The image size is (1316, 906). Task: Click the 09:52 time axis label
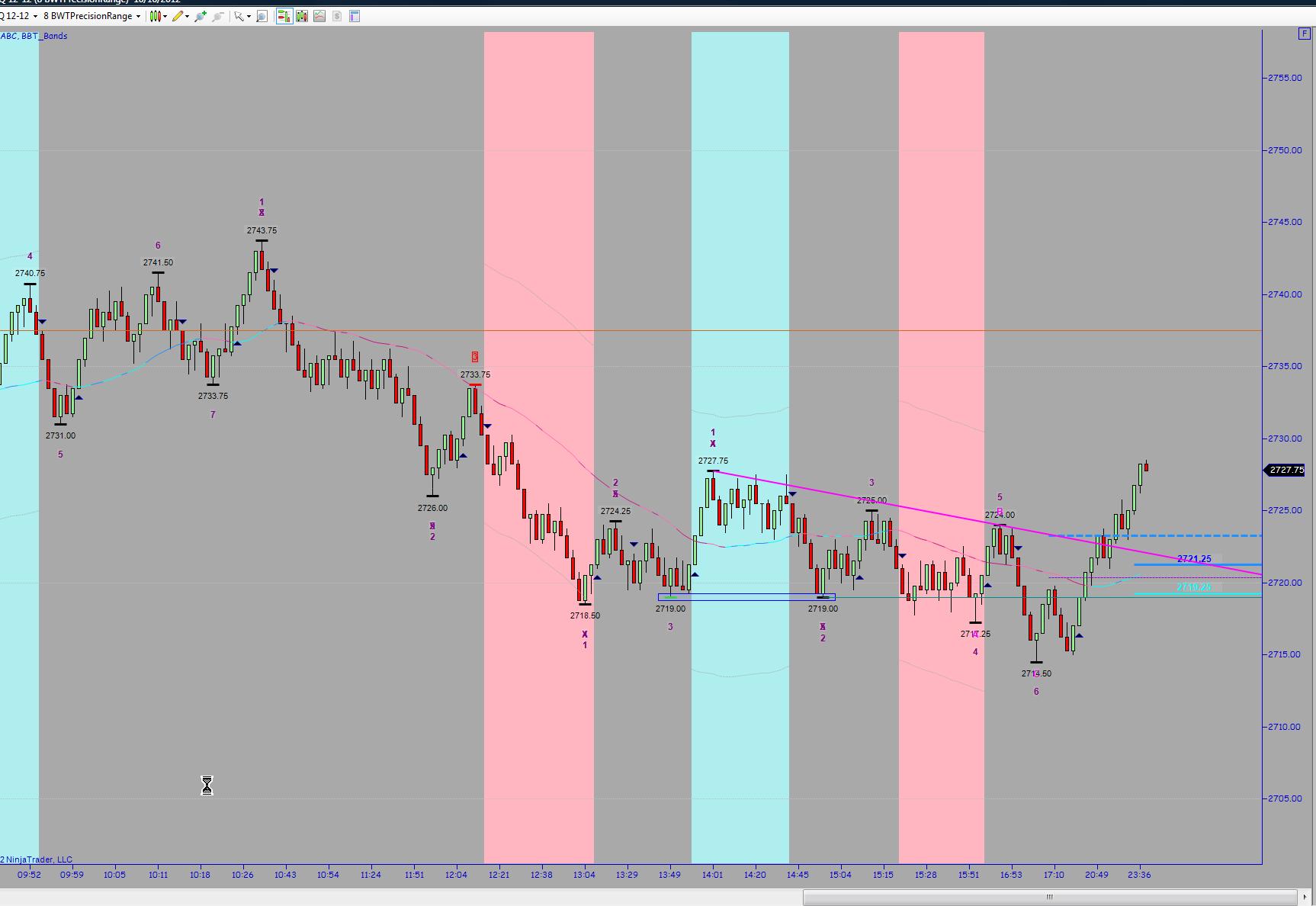pos(29,875)
